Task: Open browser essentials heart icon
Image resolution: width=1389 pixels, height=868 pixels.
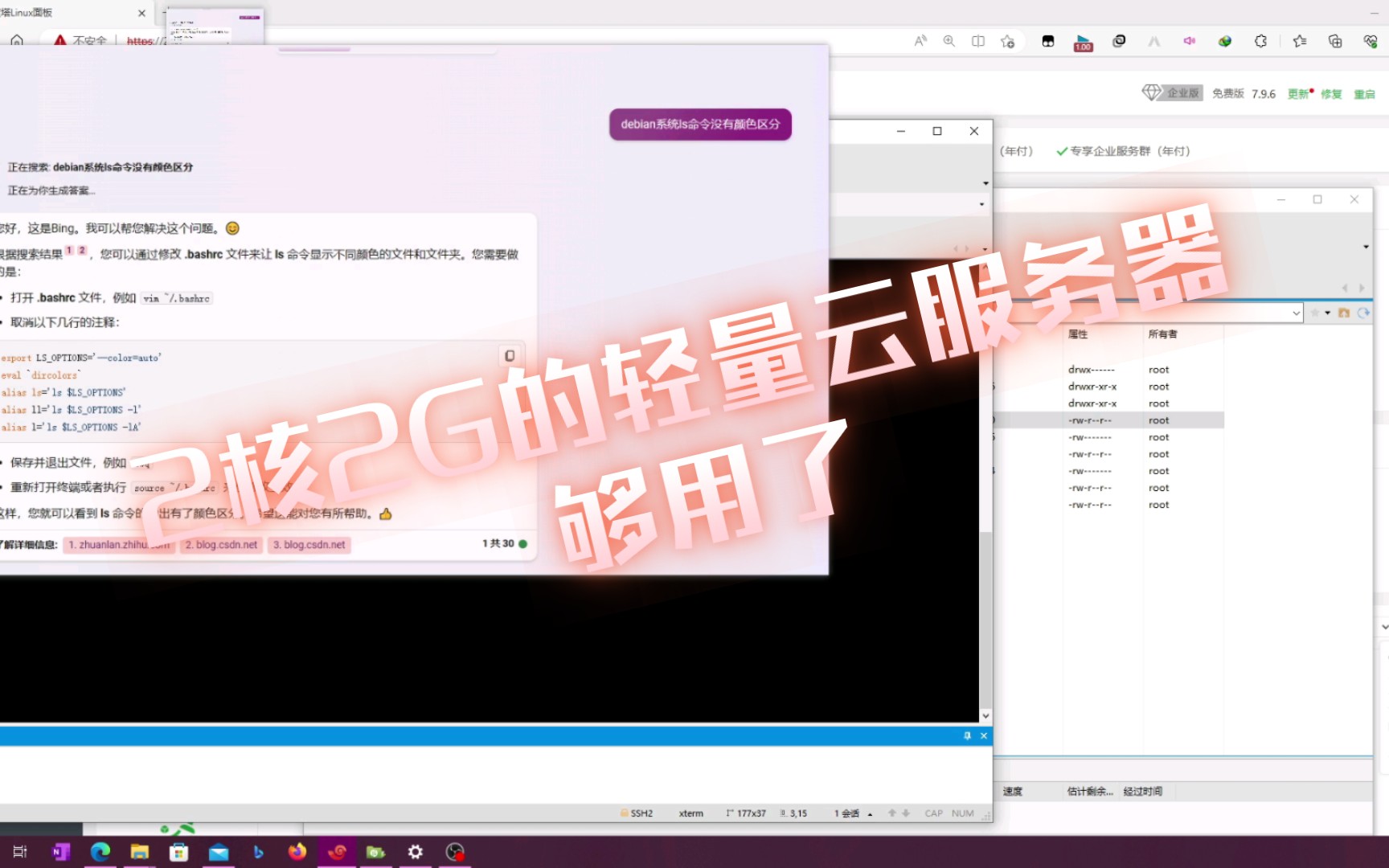Action: tap(1371, 41)
